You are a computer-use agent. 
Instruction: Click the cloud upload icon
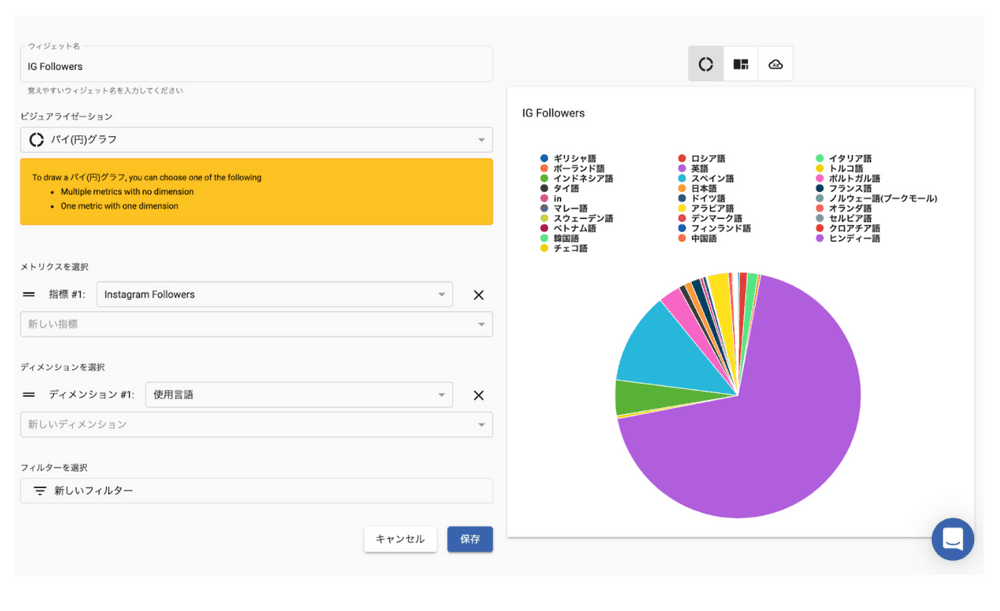[775, 64]
